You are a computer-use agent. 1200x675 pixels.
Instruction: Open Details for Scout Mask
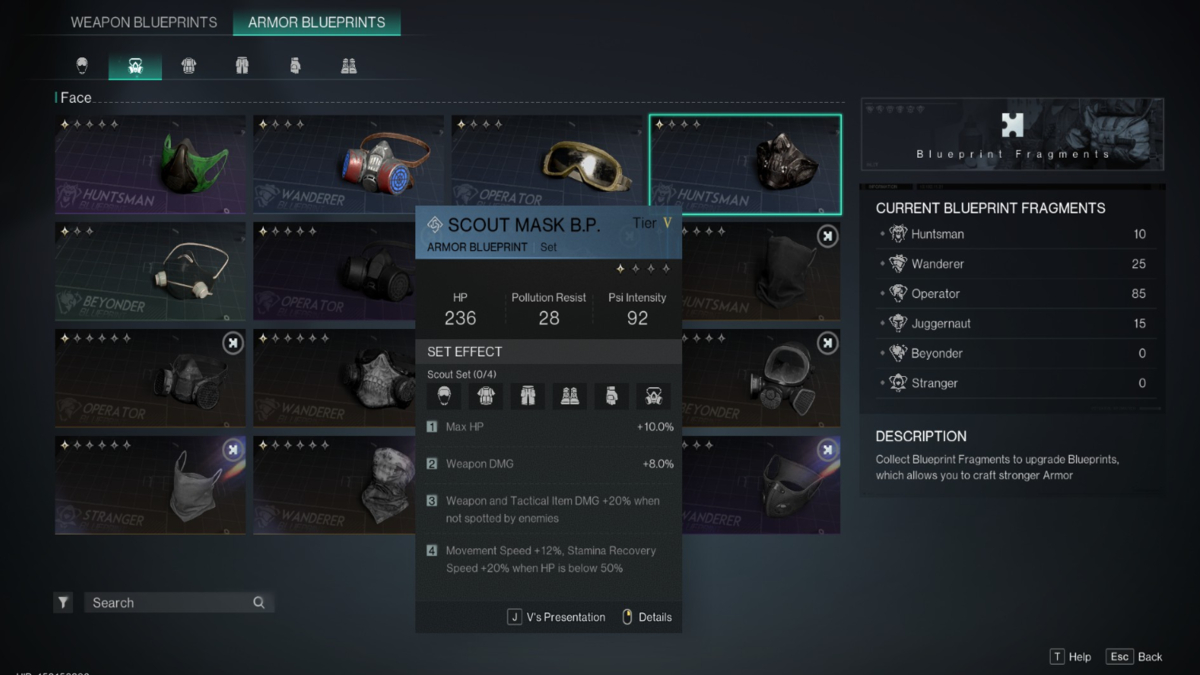point(647,617)
